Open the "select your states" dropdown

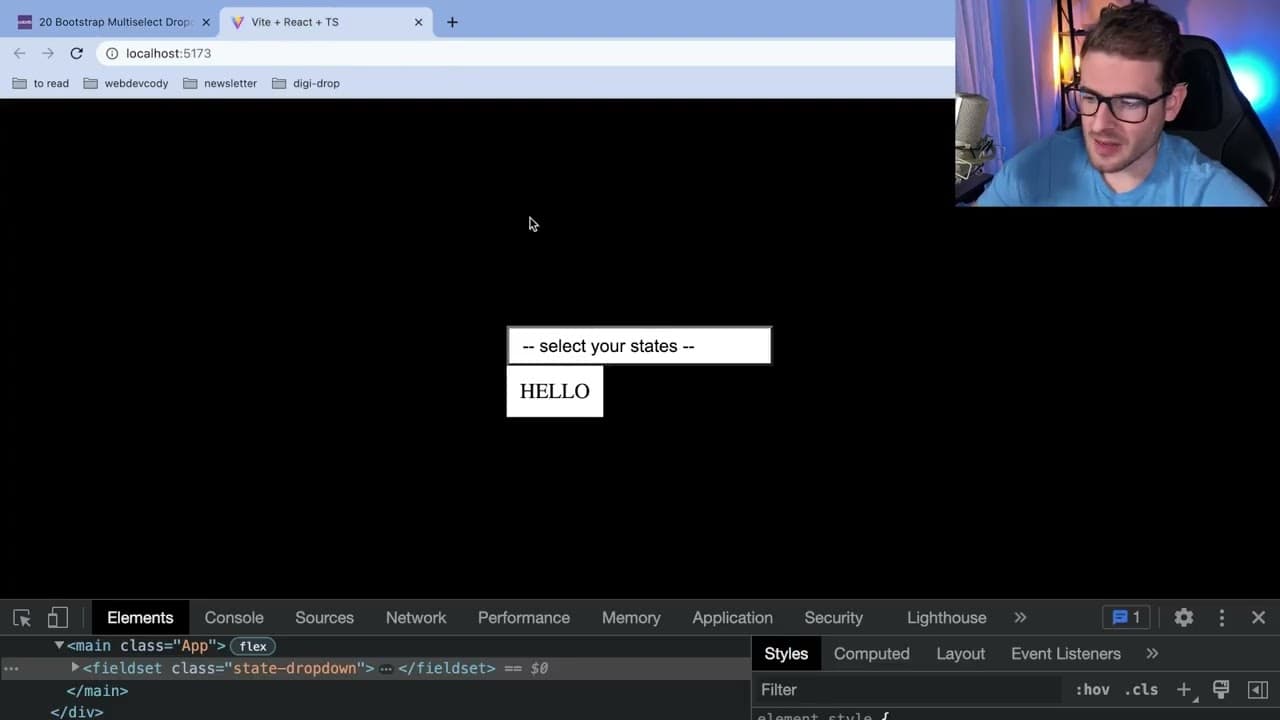[639, 346]
